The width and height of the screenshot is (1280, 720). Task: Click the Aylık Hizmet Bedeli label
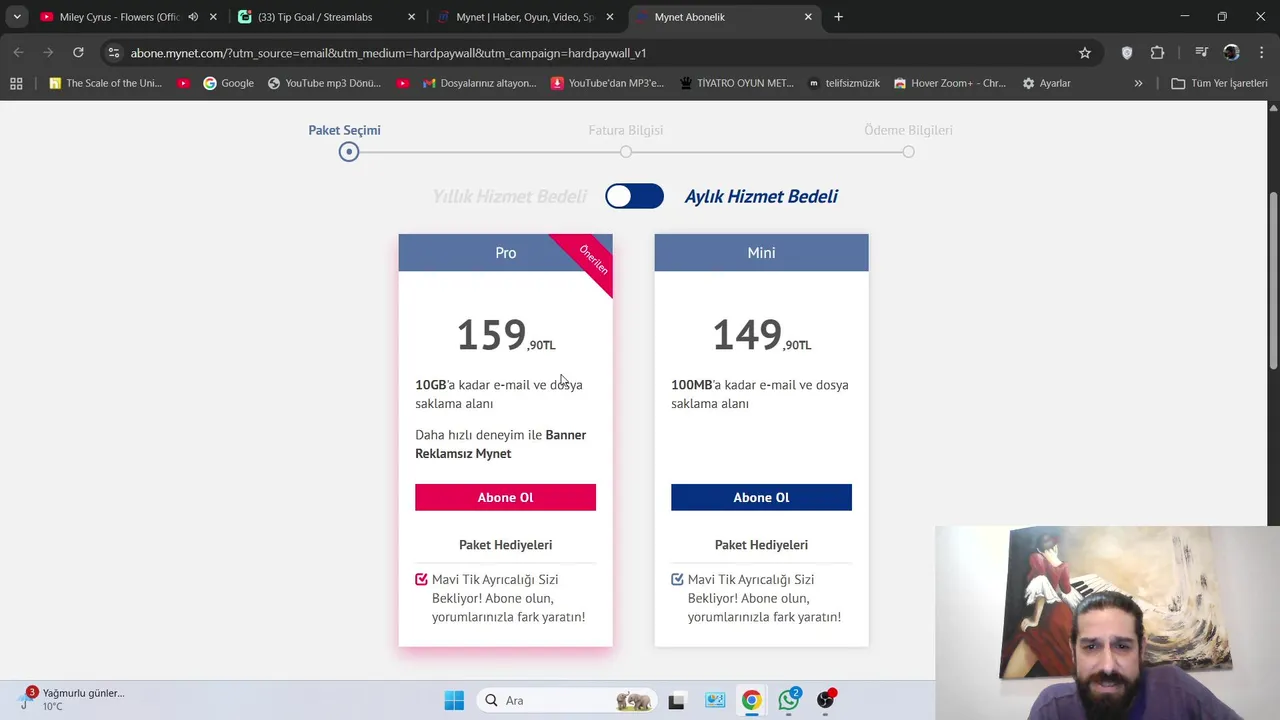point(761,196)
